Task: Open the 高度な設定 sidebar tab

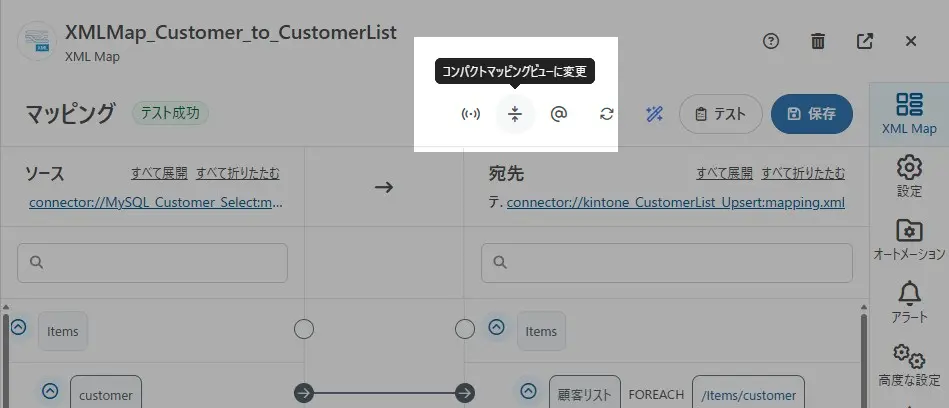Action: pyautogui.click(x=909, y=366)
